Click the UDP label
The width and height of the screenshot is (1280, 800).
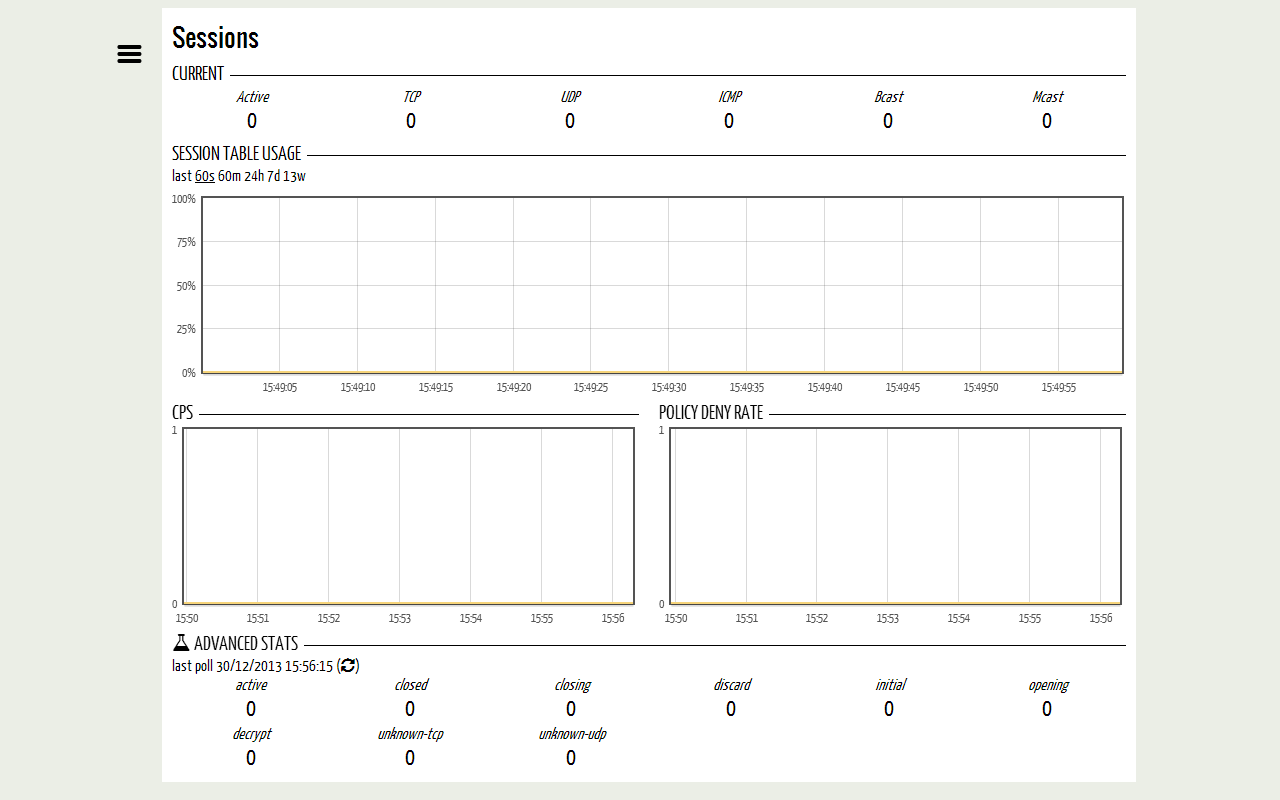point(570,97)
